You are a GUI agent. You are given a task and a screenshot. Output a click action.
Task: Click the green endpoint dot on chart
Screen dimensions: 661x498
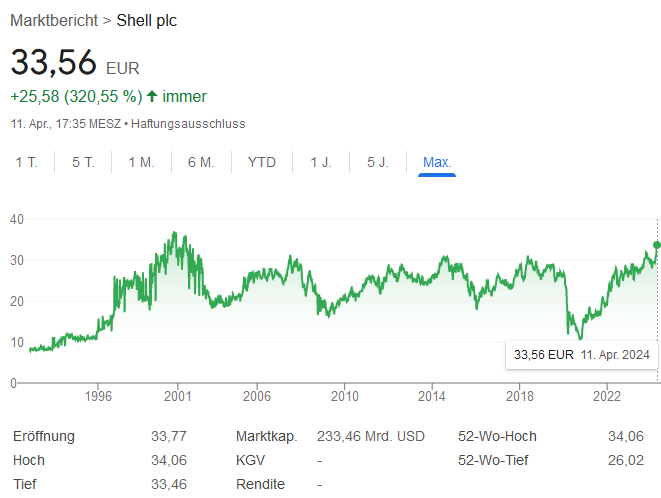[657, 245]
